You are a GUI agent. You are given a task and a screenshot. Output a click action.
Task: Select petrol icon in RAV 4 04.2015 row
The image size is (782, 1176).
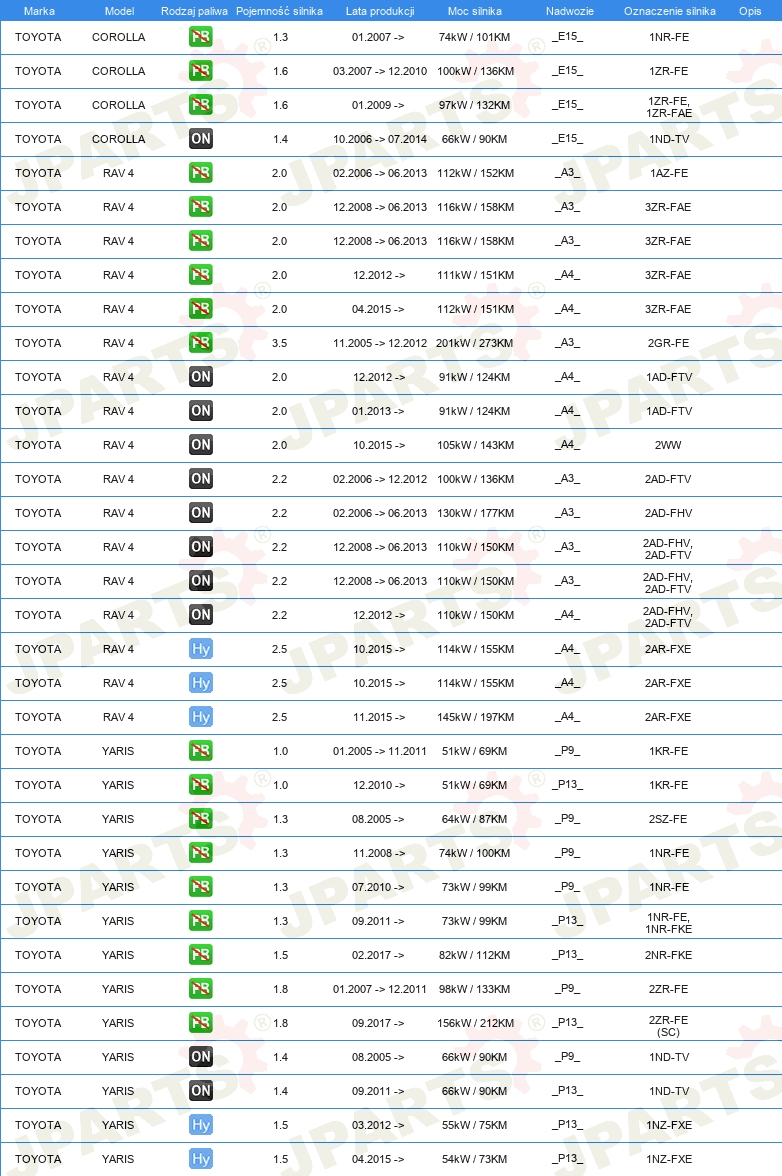click(200, 309)
